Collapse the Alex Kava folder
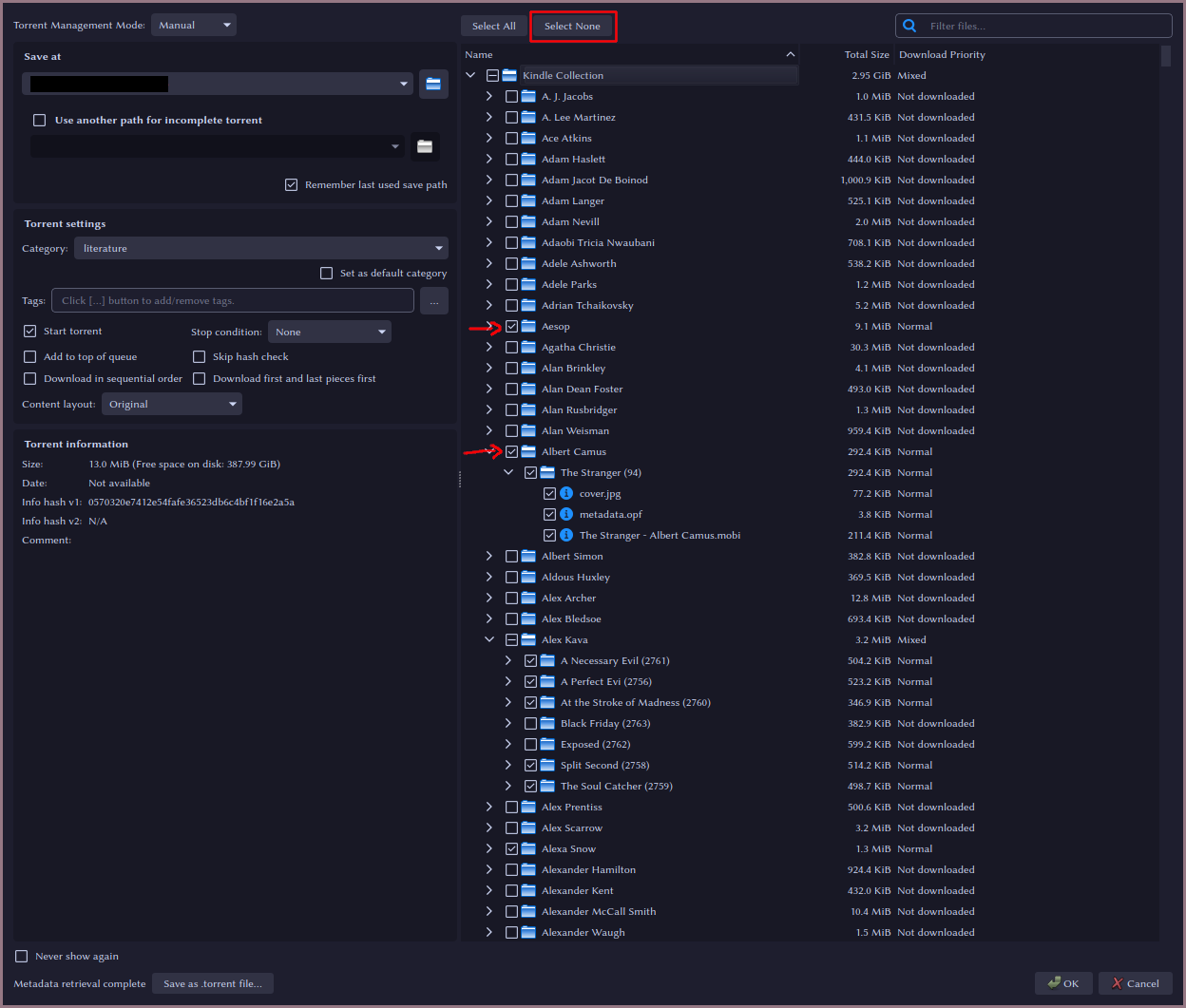This screenshot has height=1008, width=1186. [489, 639]
